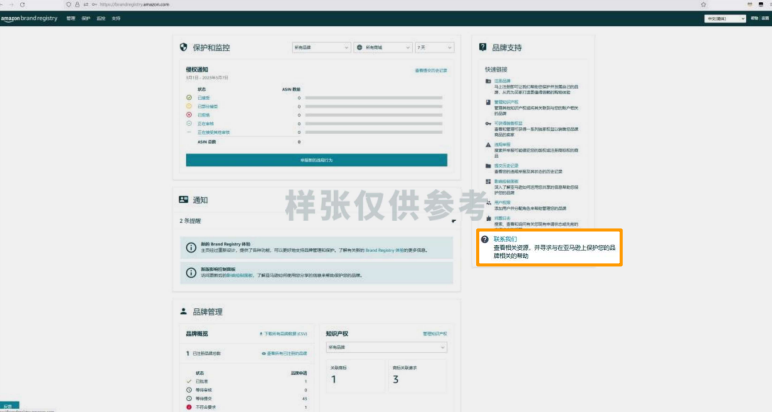Click the globe icon in the marketplace dropdown
The image size is (772, 412).
tap(359, 47)
